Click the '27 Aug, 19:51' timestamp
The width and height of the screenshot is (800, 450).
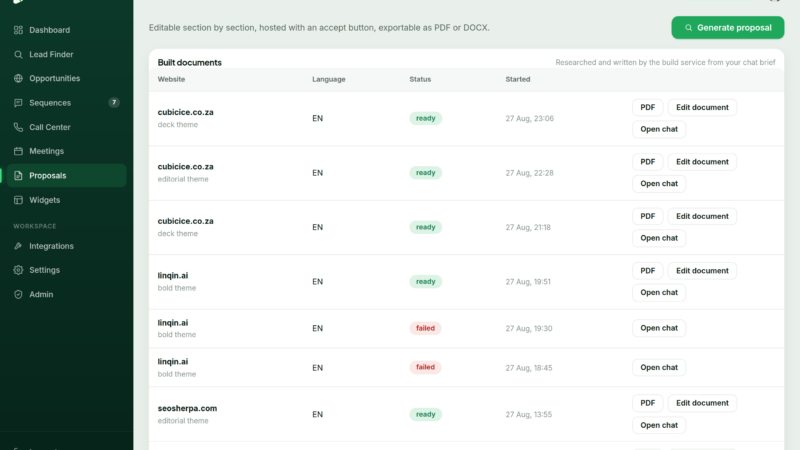click(528, 282)
